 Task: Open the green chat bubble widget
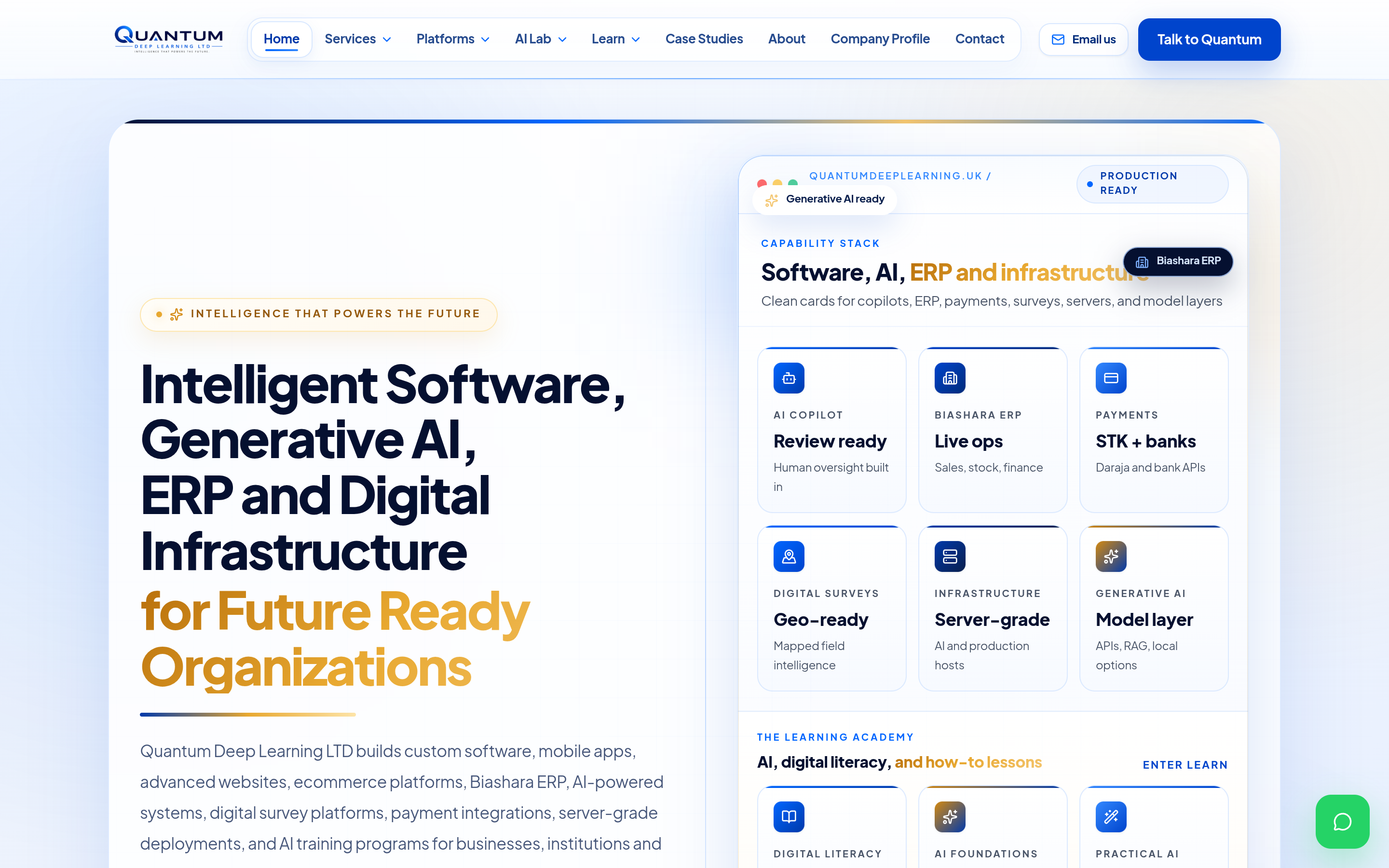(1342, 821)
